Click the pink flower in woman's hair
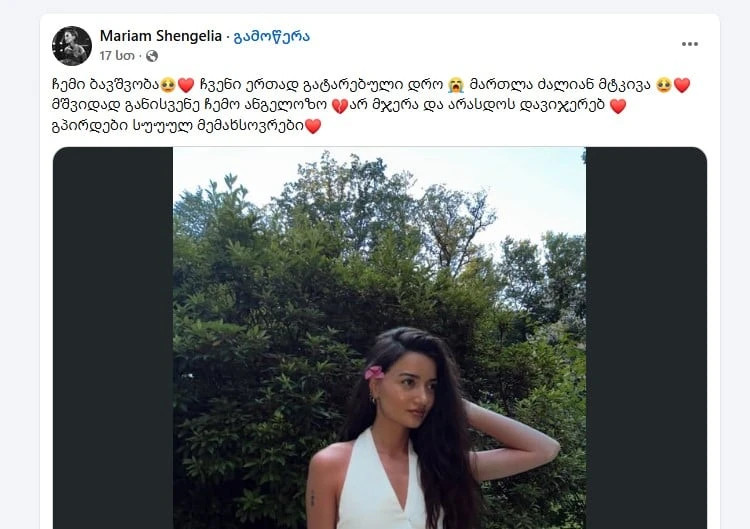Screen dimensions: 750x529 pos(374,373)
